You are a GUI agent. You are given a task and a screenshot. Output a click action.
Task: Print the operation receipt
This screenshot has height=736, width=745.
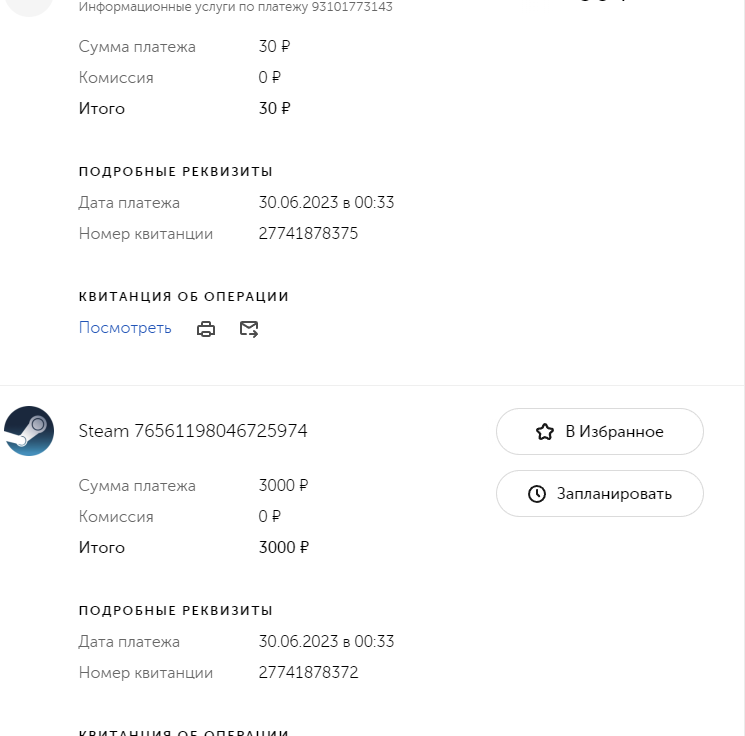tap(206, 329)
